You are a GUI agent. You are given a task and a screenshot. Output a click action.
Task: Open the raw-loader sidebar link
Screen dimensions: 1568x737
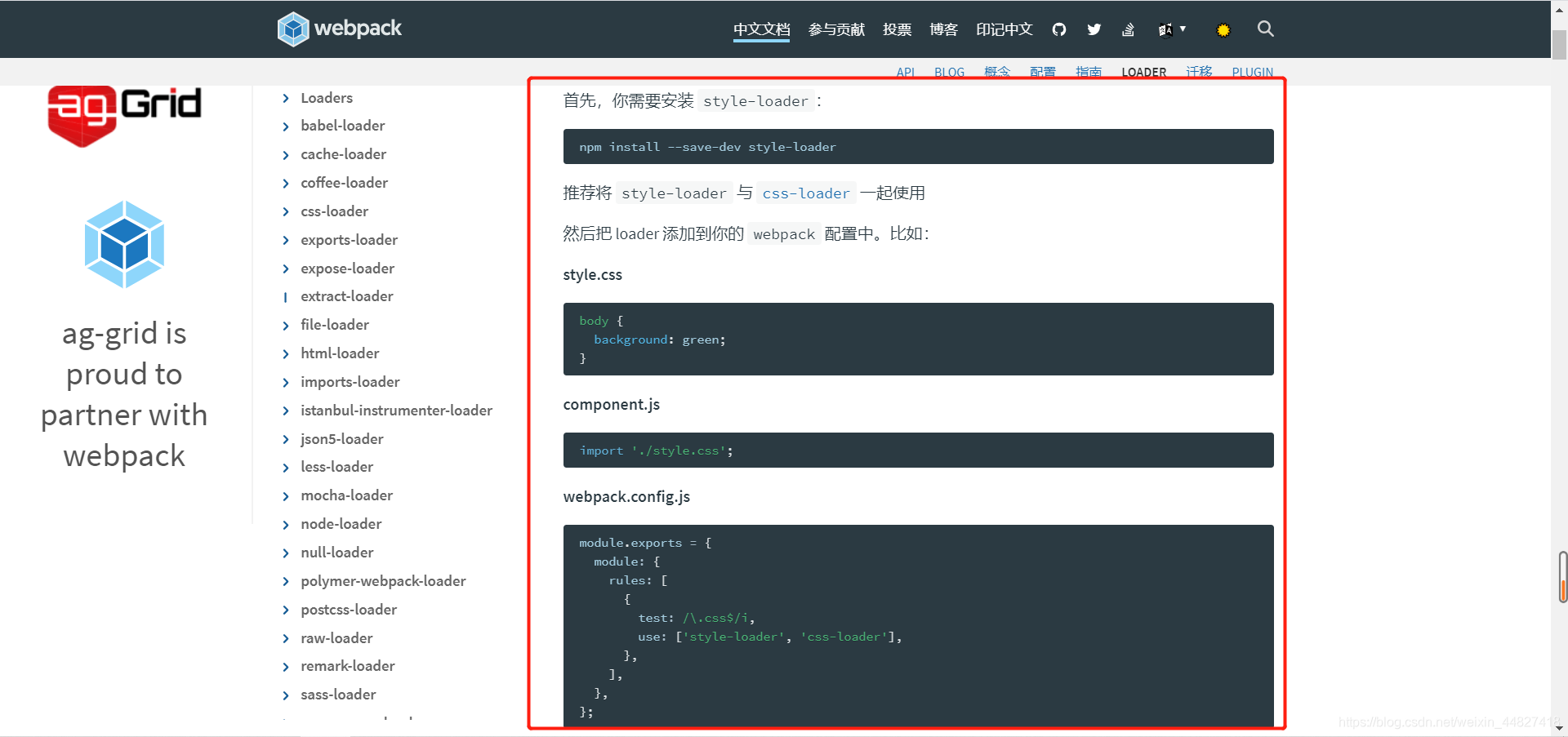[336, 638]
